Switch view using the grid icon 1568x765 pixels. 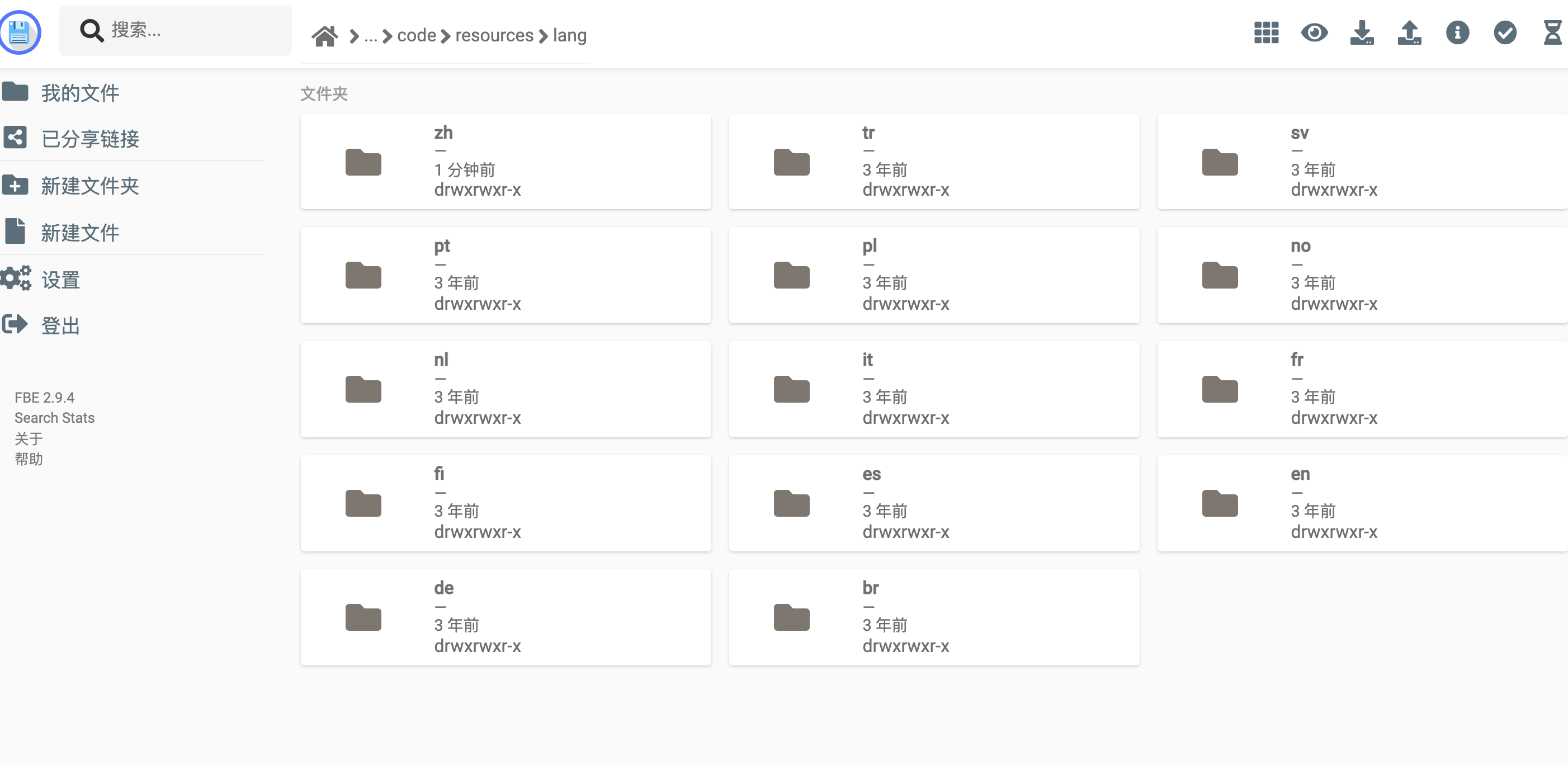tap(1266, 34)
